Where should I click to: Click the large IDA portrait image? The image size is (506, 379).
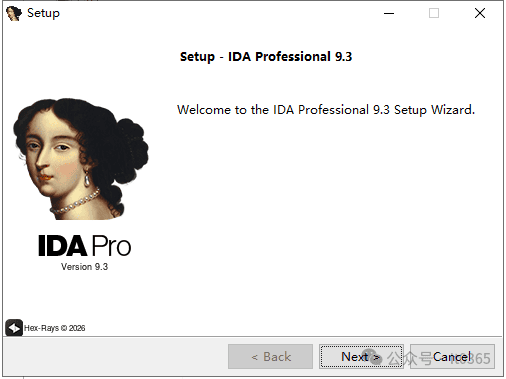81,159
